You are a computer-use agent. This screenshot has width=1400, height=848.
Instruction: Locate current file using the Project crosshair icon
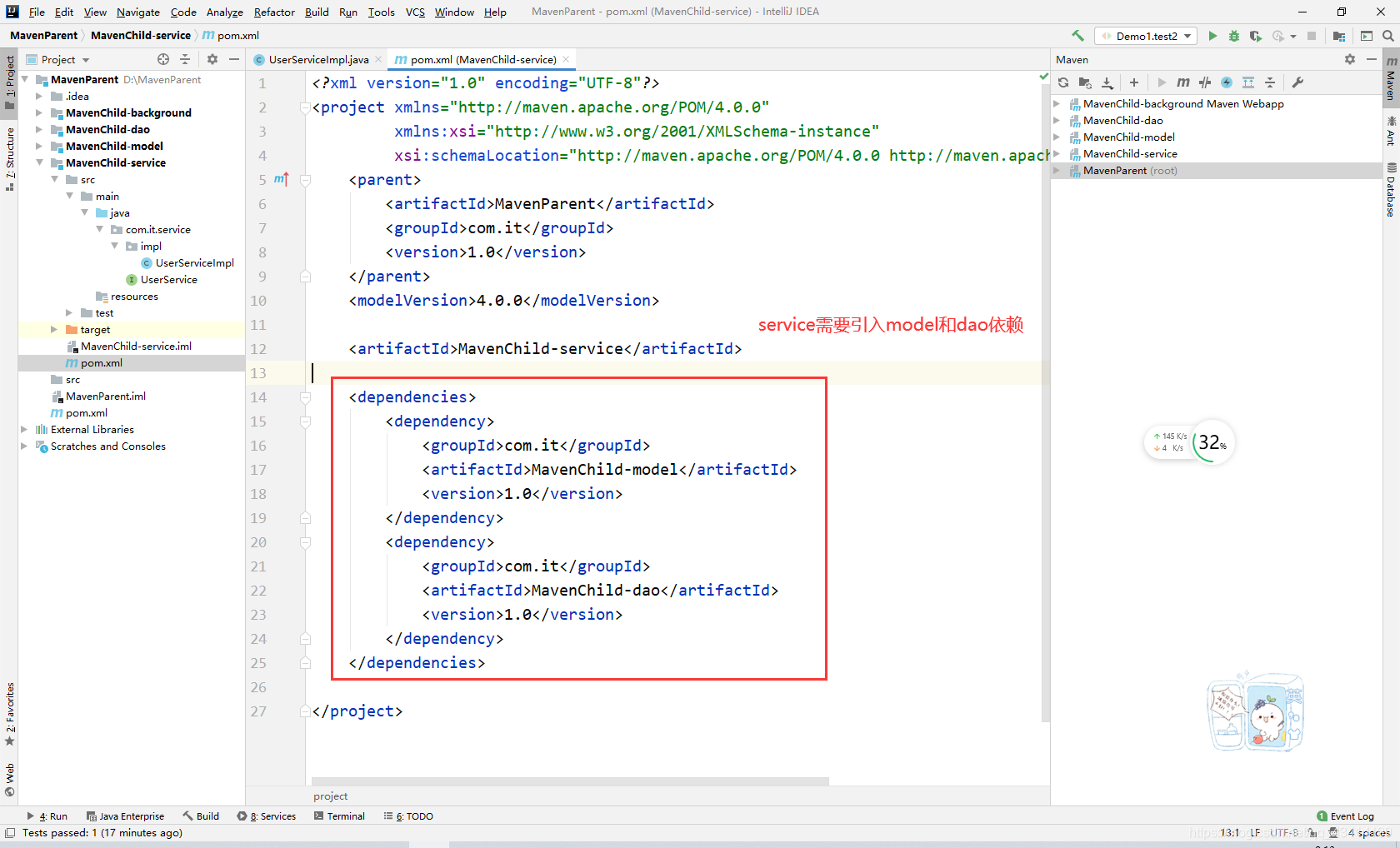[x=163, y=59]
